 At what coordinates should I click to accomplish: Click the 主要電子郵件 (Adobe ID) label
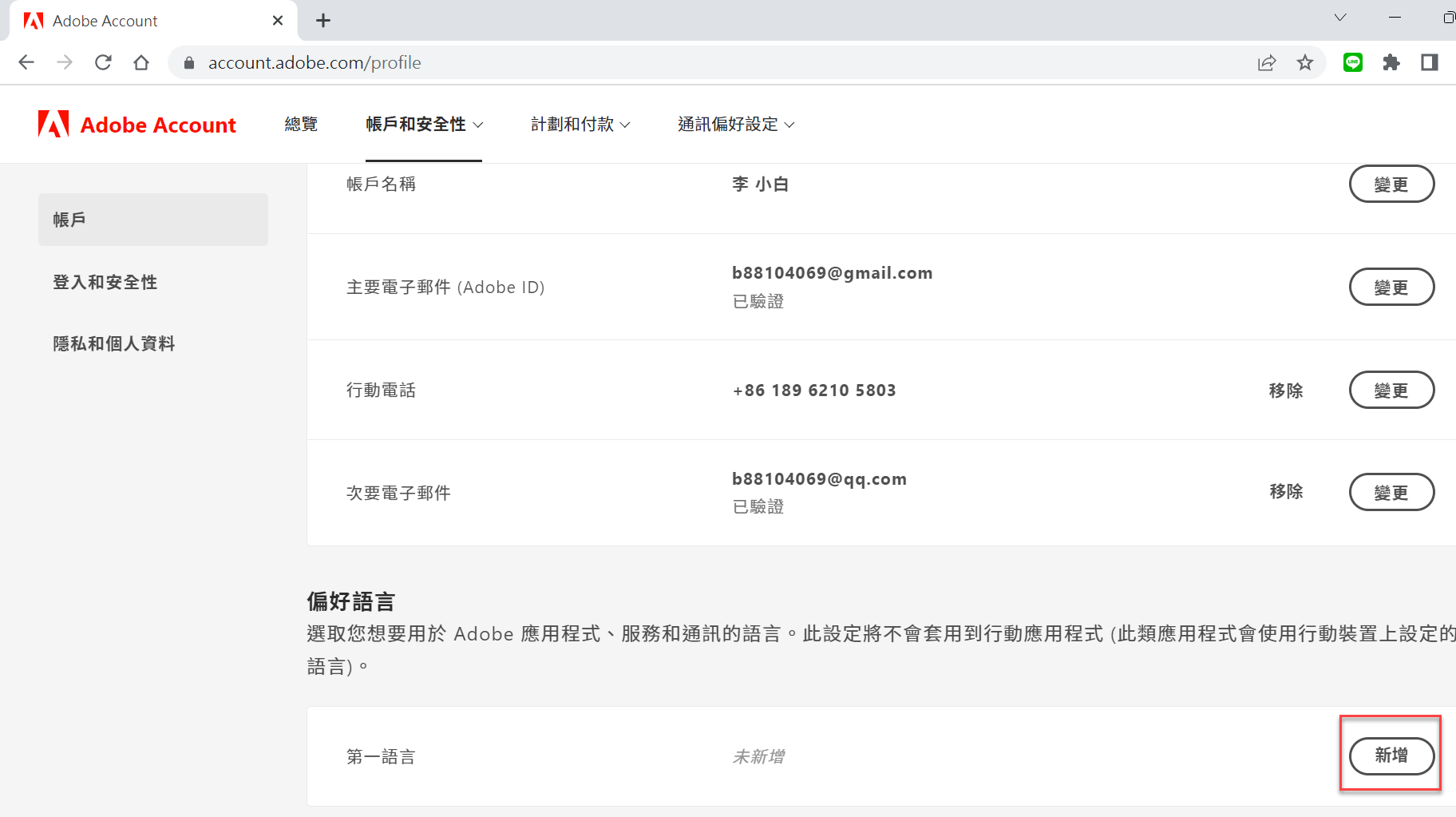tap(445, 288)
